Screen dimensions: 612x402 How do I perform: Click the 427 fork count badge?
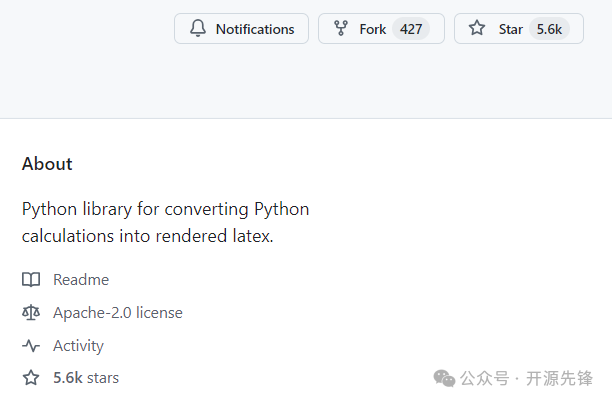tap(410, 29)
